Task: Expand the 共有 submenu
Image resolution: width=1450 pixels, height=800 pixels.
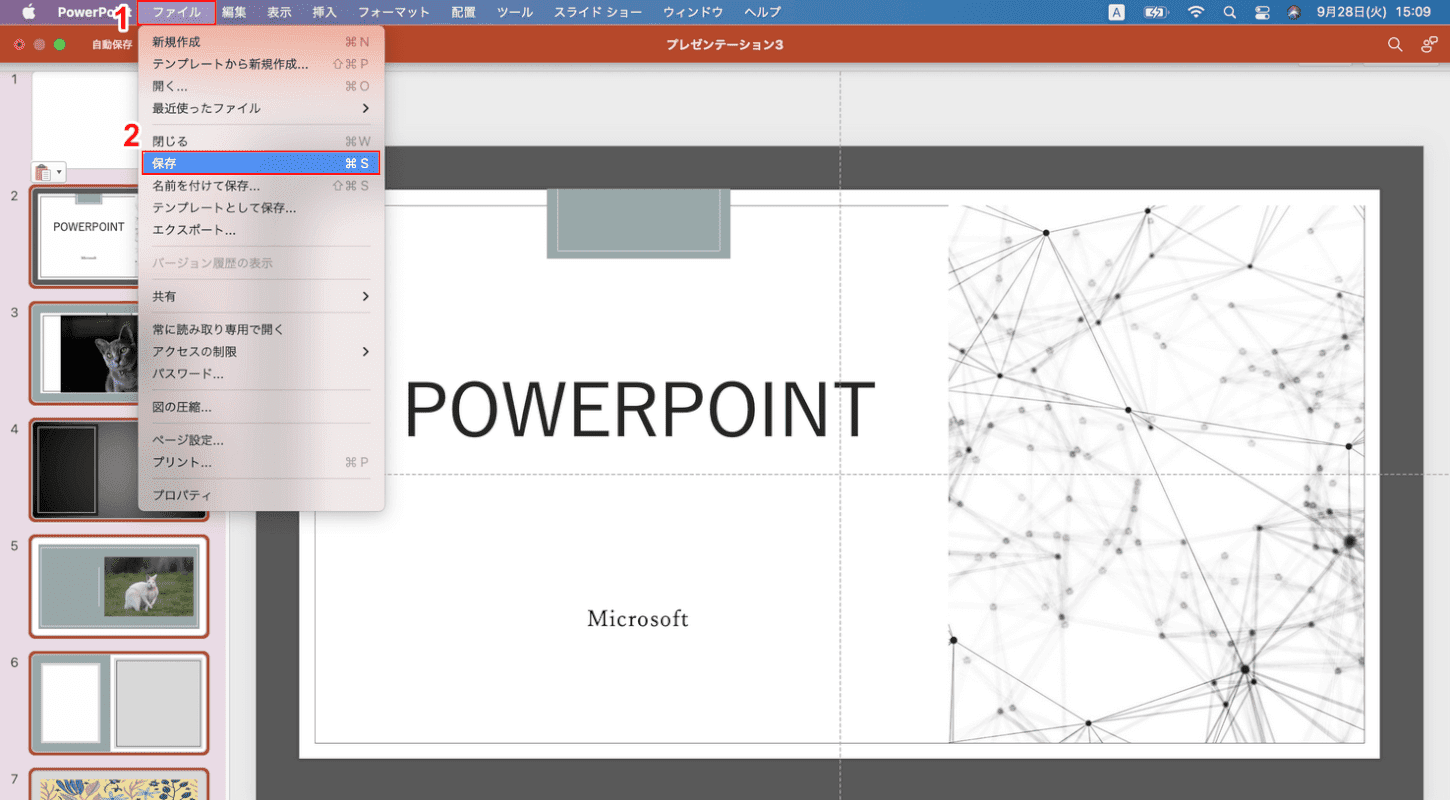Action: (261, 296)
